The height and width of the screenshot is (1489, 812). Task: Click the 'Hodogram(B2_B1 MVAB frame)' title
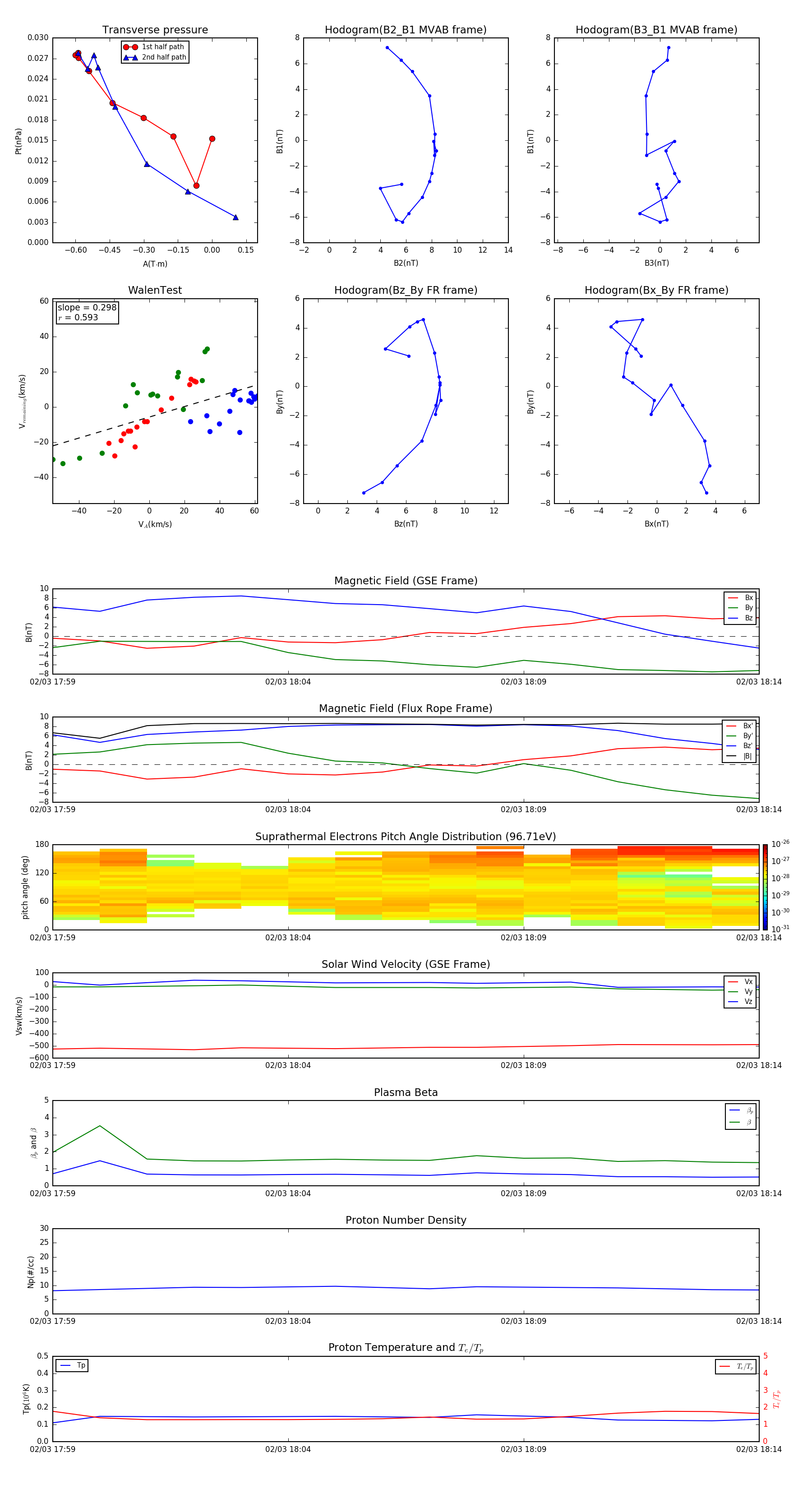point(406,30)
